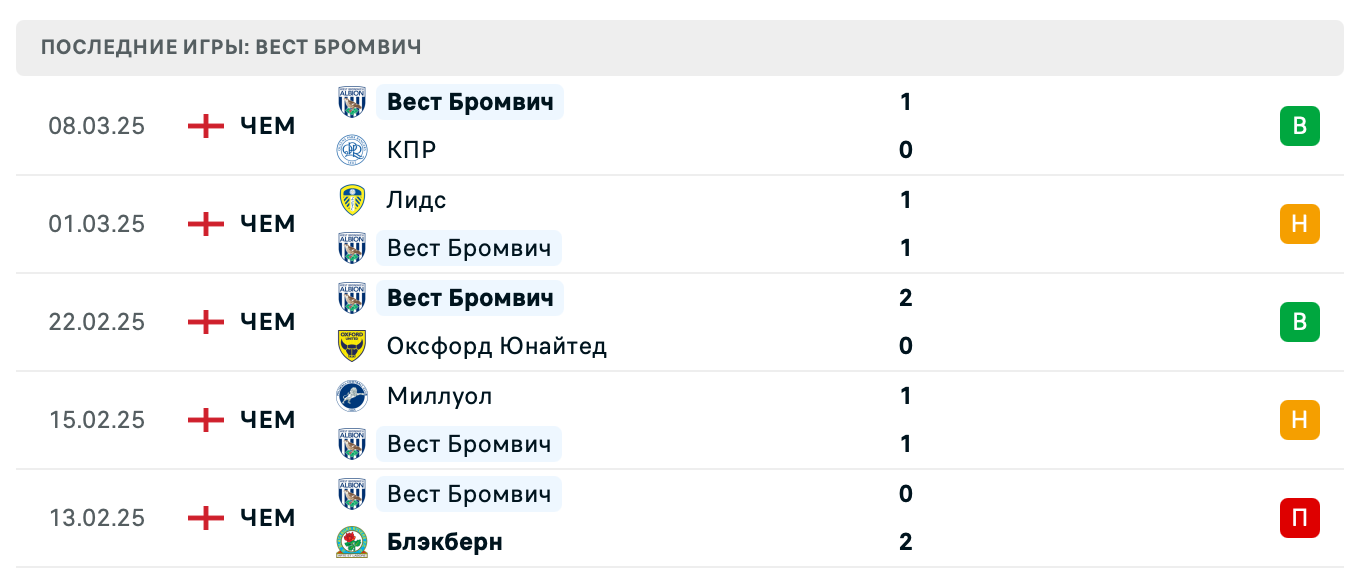Screen dimensions: 1360x582
Task: Click the England flag beside date 08.03.25
Action: pyautogui.click(x=204, y=126)
